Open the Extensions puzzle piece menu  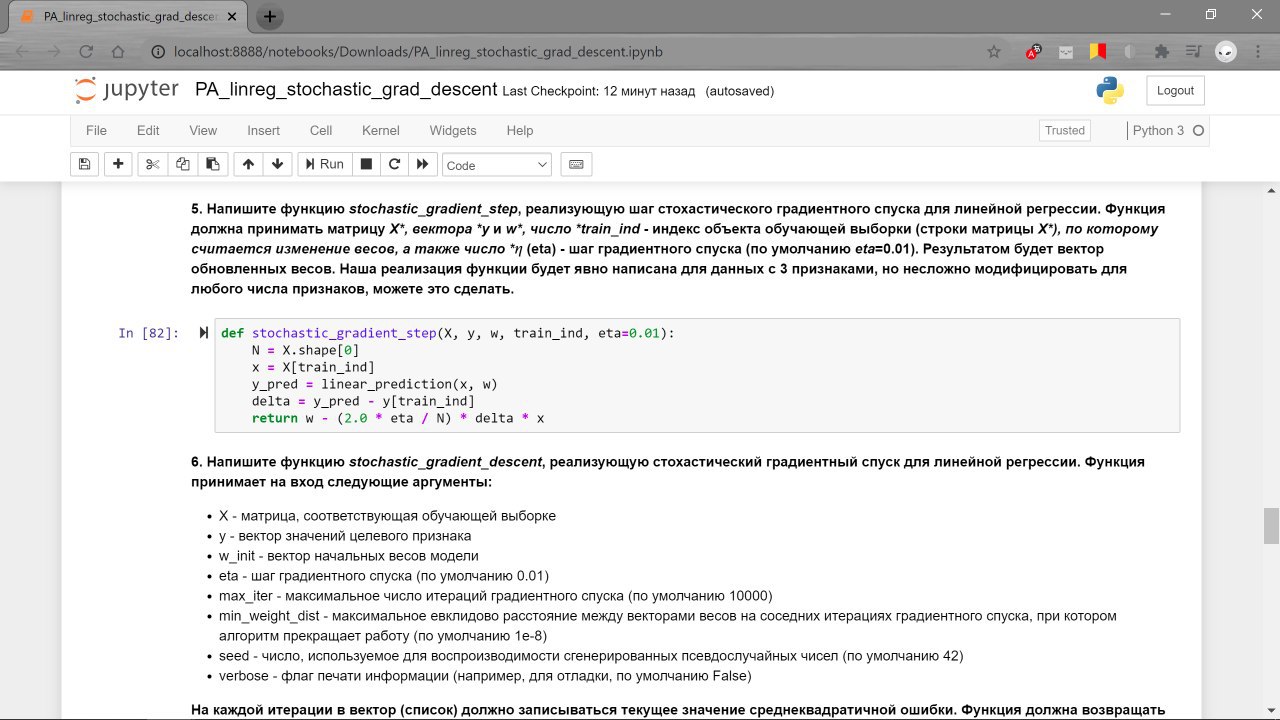[x=1161, y=52]
